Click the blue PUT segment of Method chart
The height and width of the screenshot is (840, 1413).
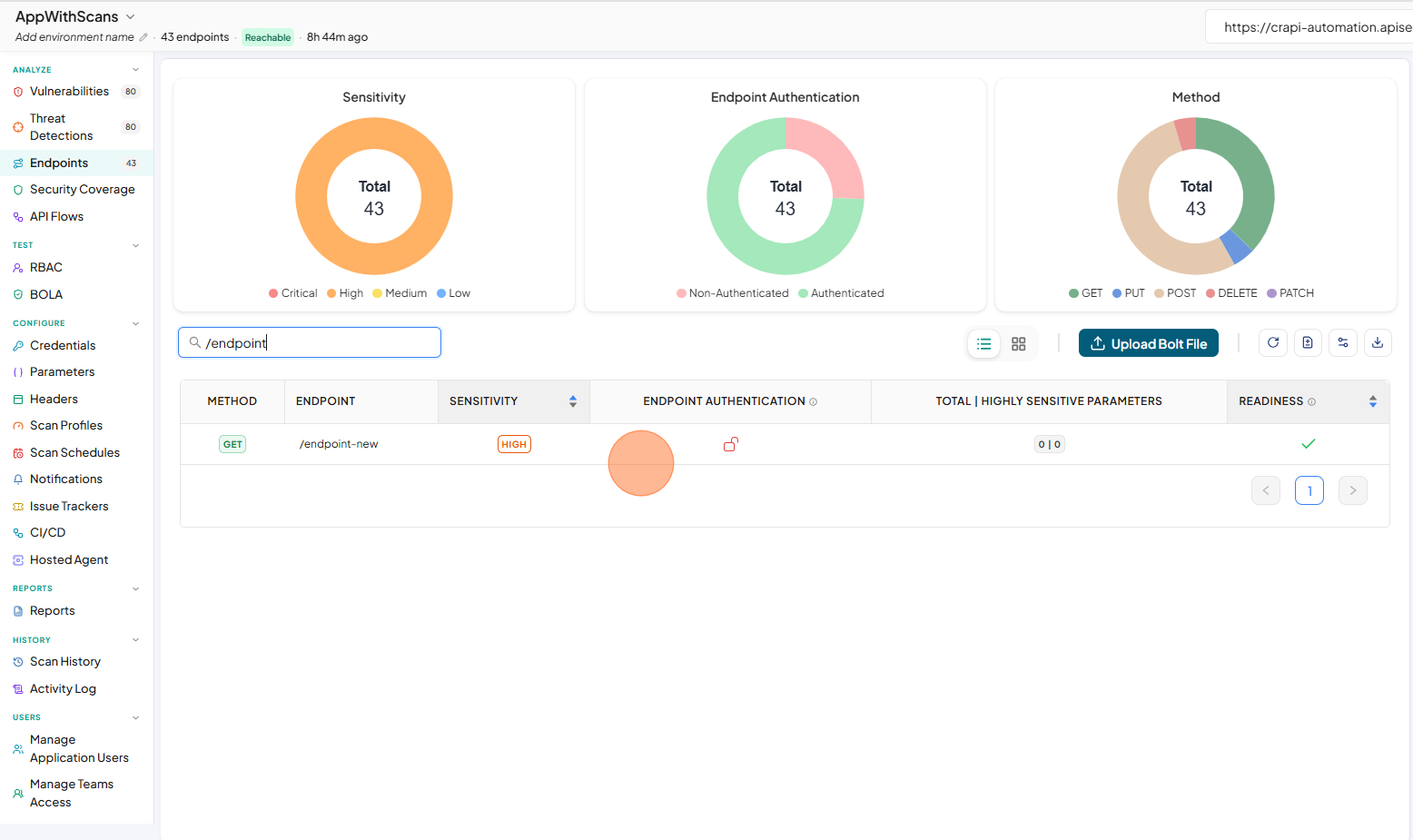(x=1235, y=246)
